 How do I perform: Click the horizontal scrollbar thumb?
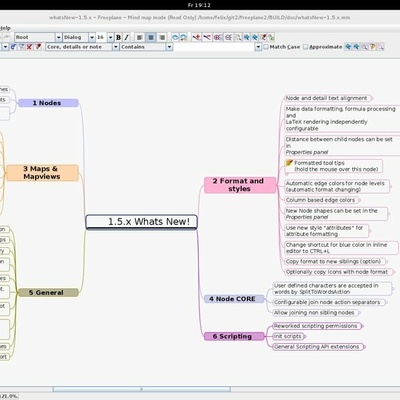141,389
